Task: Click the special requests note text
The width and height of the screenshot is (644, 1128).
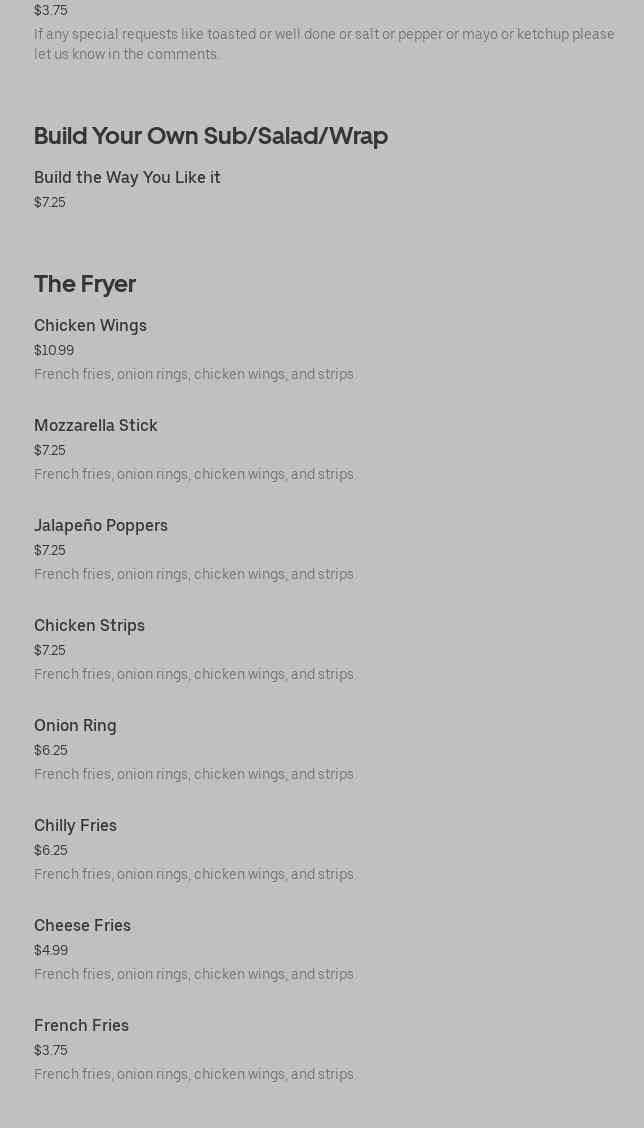Action: click(324, 44)
